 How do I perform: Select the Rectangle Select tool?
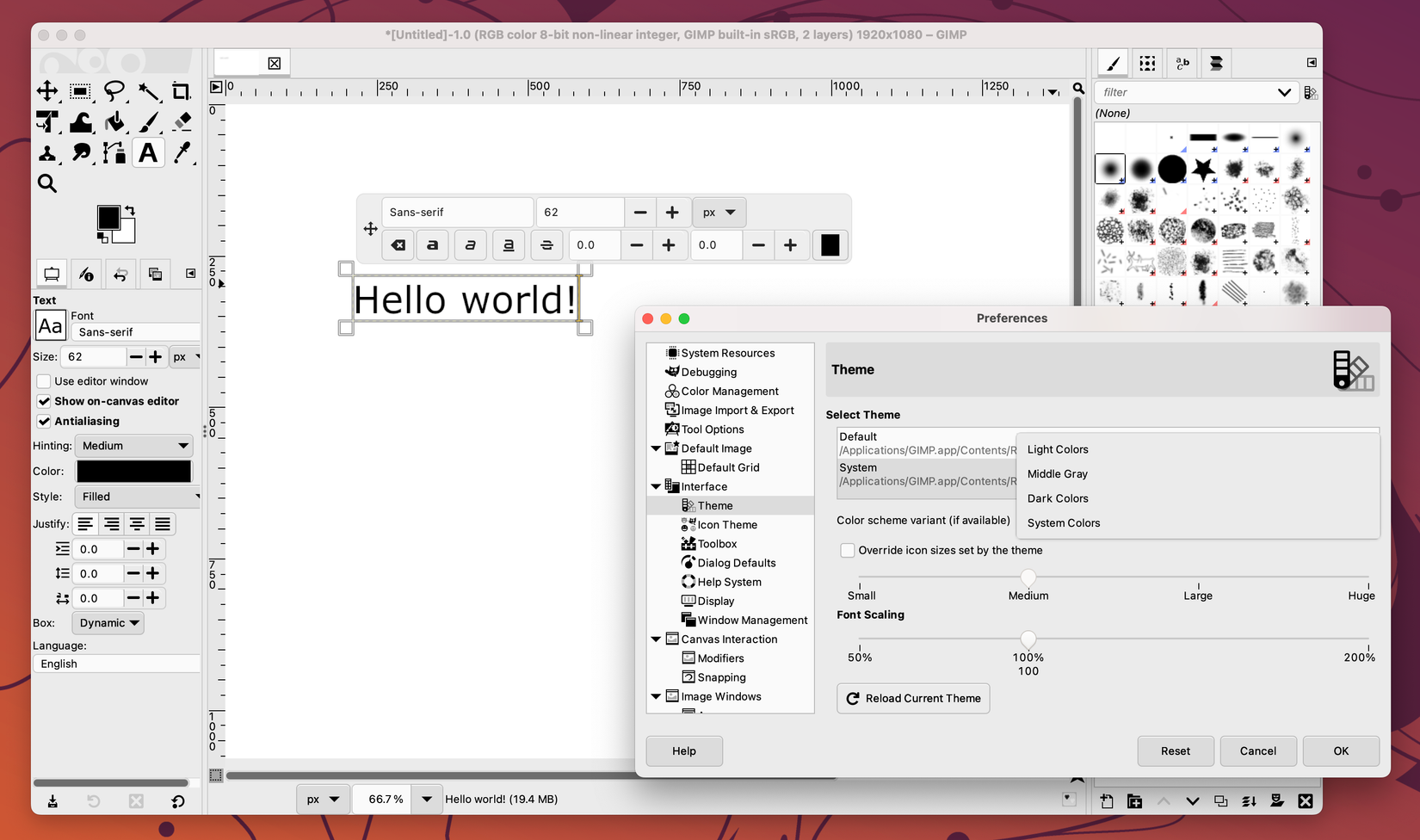(81, 91)
